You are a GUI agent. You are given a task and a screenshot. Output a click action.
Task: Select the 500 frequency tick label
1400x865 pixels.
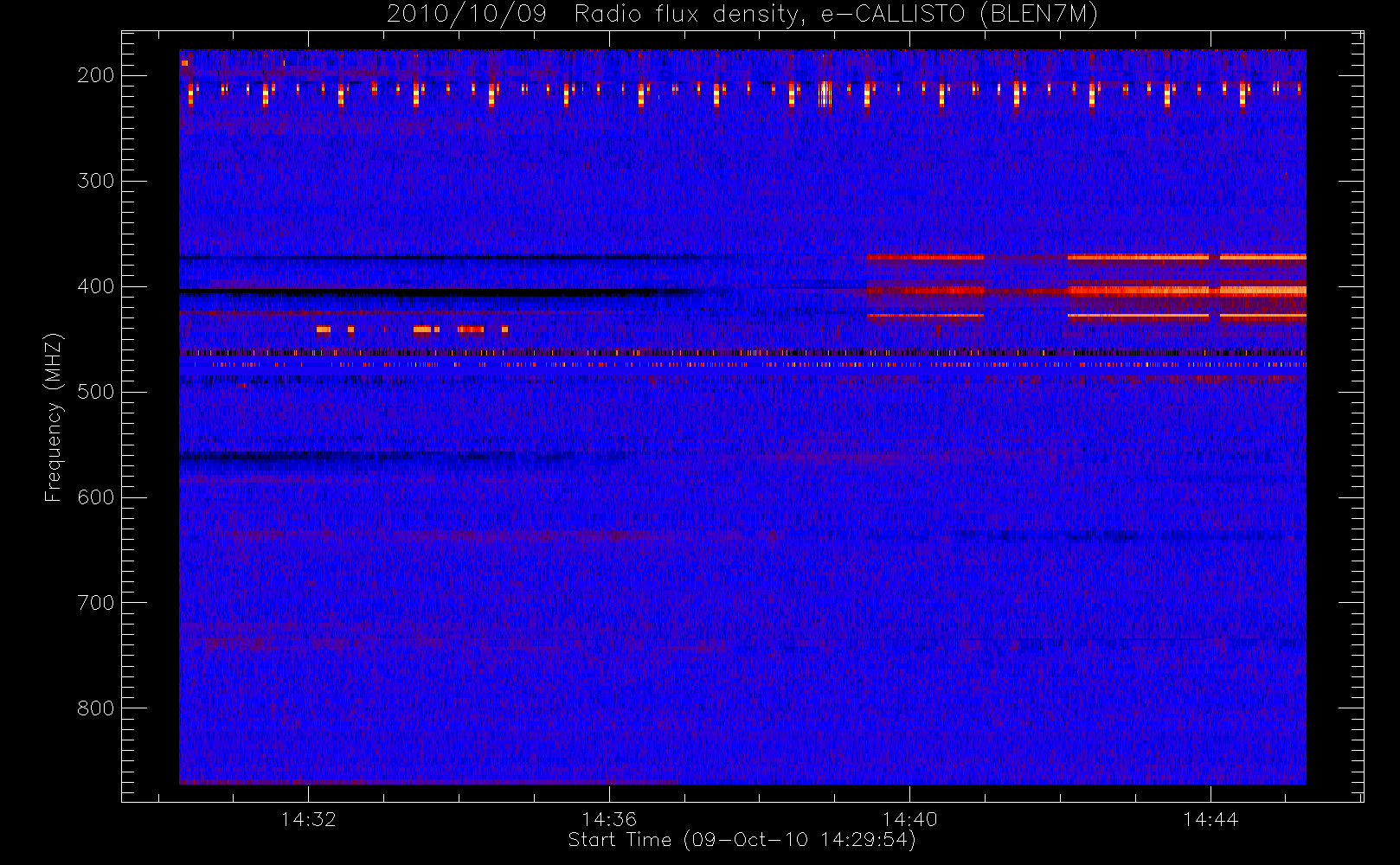click(x=96, y=392)
